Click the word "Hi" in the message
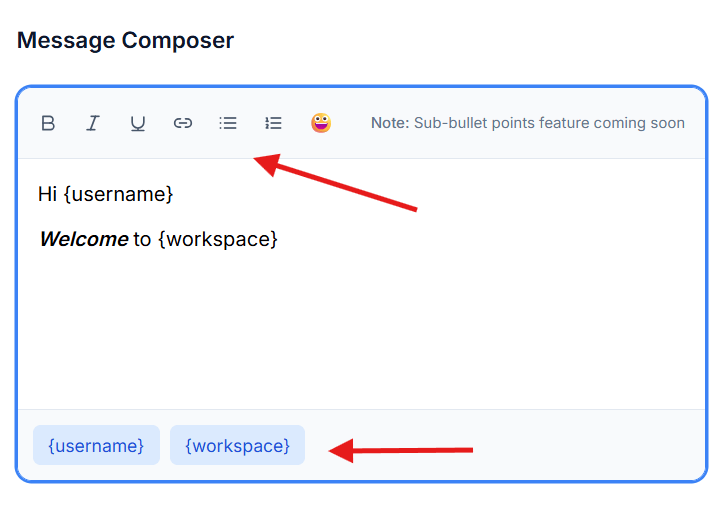 point(47,194)
